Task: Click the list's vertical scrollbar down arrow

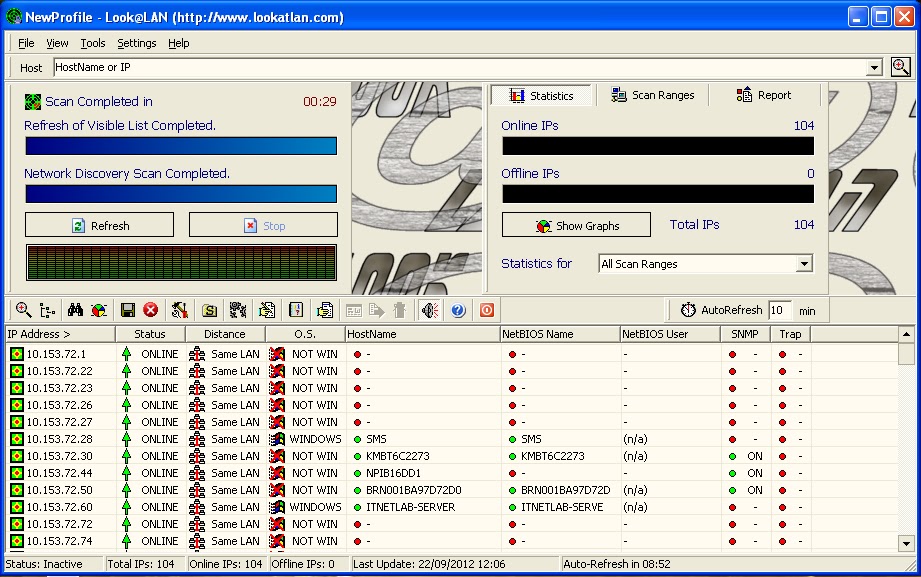Action: click(x=906, y=543)
